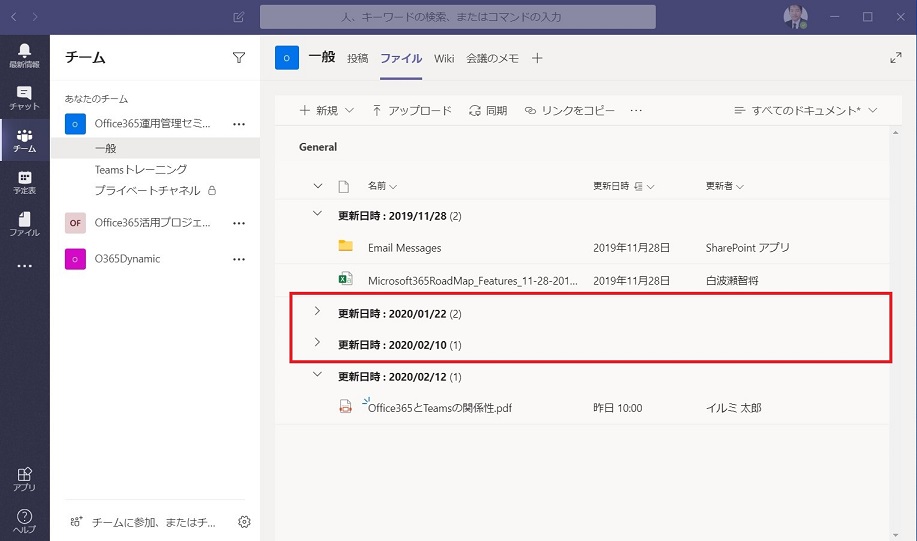
Task: Select the ファイル (Files) tab
Action: point(401,58)
